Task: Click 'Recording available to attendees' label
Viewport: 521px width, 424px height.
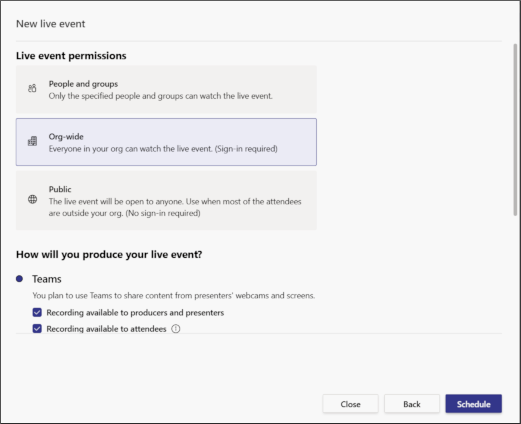Action: (106, 329)
